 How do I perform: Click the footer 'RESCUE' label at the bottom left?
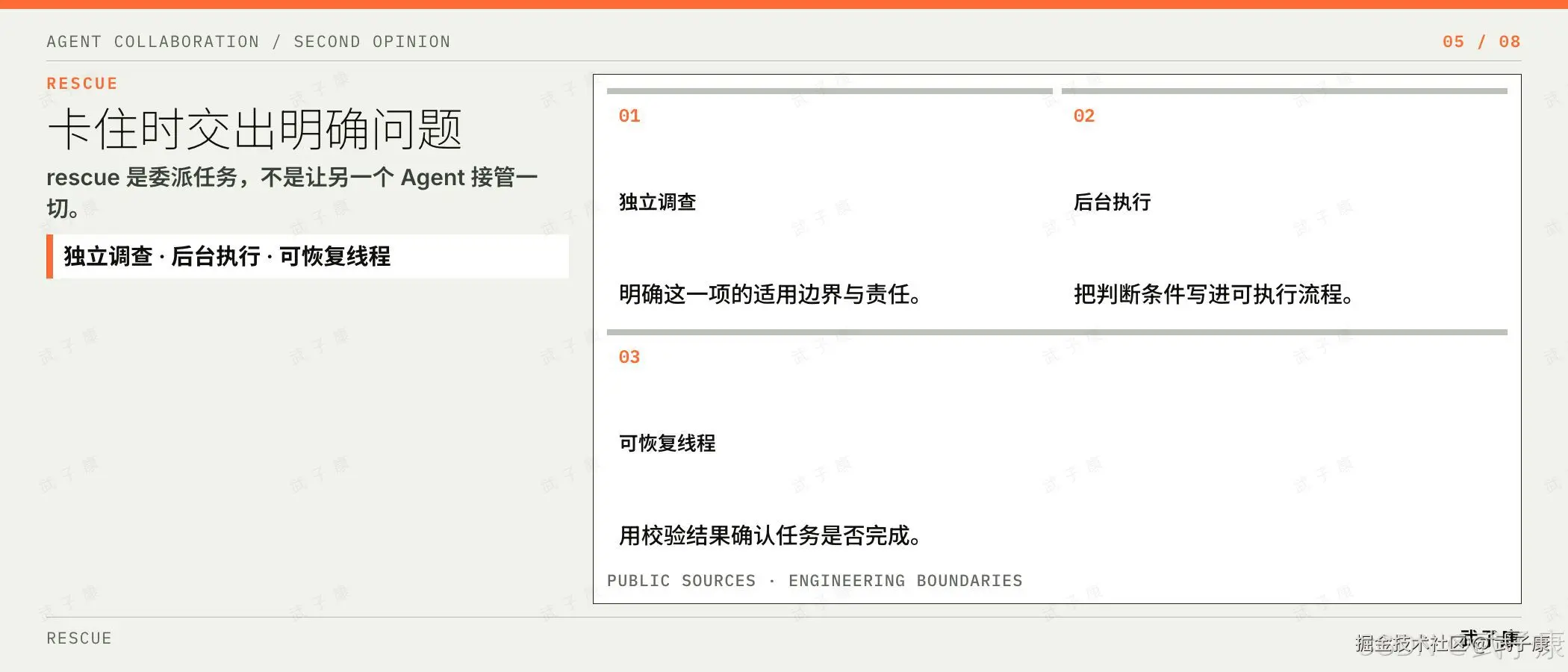pyautogui.click(x=79, y=638)
